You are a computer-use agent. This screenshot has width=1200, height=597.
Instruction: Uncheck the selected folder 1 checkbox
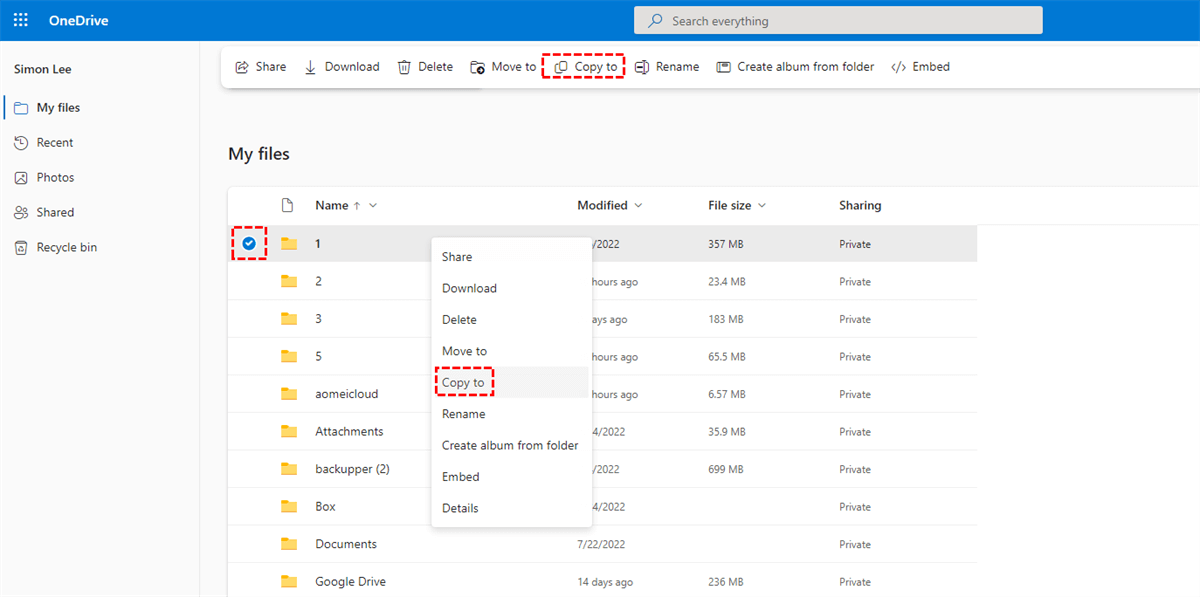[x=249, y=243]
